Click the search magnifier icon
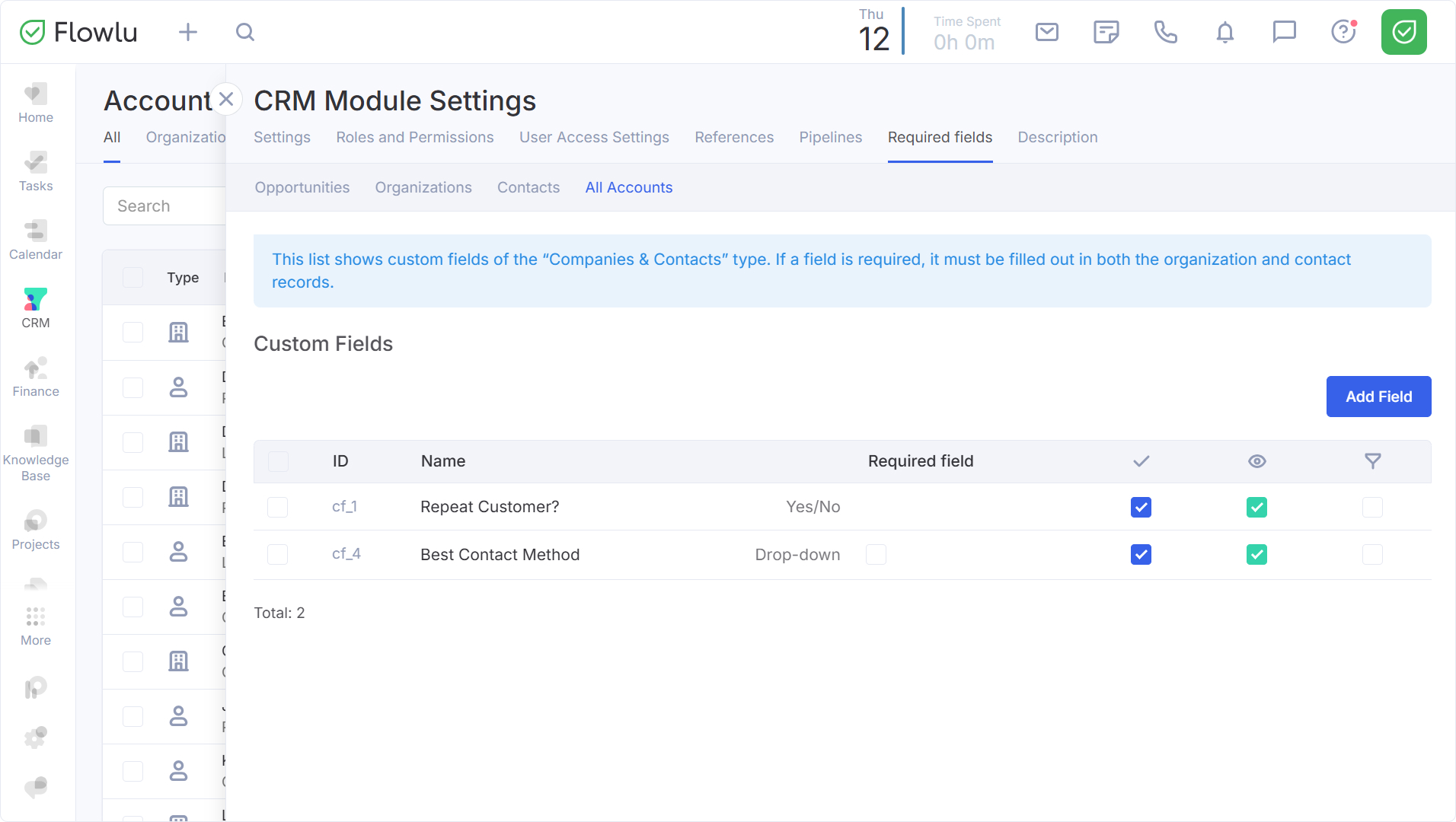The height and width of the screenshot is (822, 1456). point(244,32)
